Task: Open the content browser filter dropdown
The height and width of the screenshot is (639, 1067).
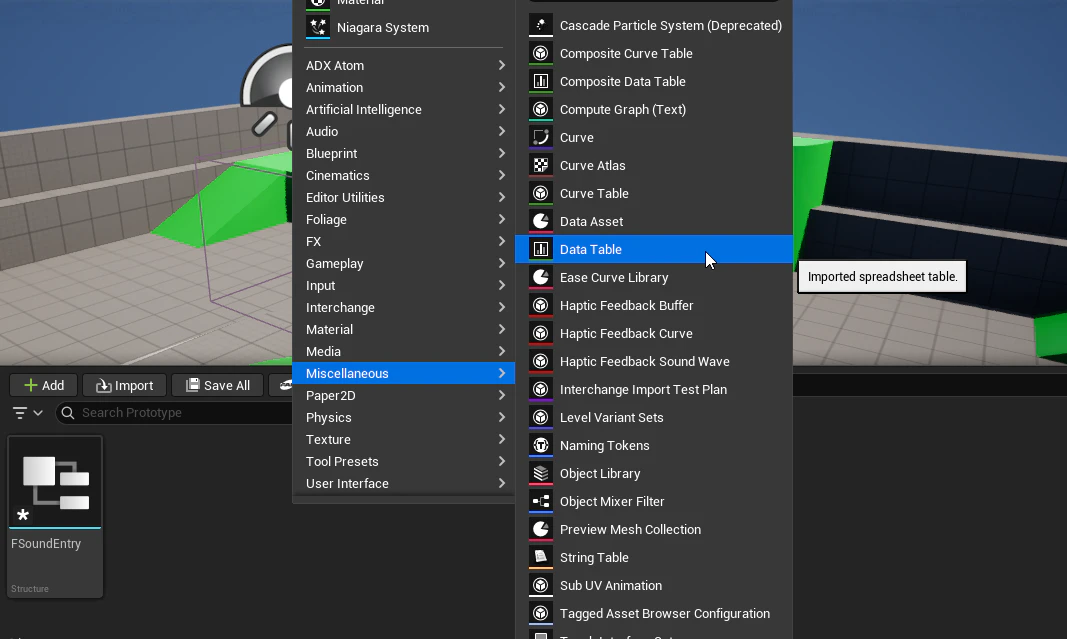Action: pyautogui.click(x=27, y=412)
